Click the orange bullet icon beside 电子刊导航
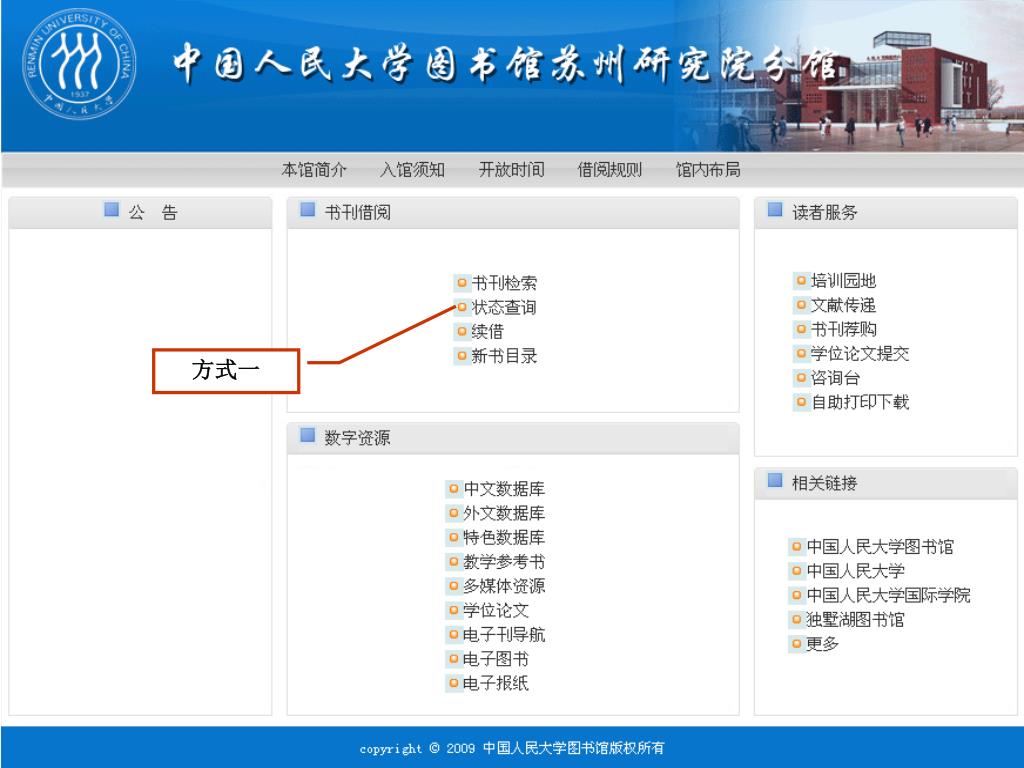This screenshot has height=768, width=1024. [x=454, y=635]
